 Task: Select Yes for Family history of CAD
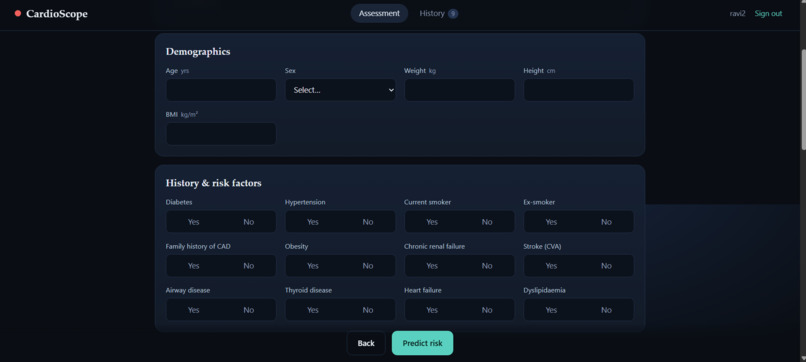(x=194, y=266)
